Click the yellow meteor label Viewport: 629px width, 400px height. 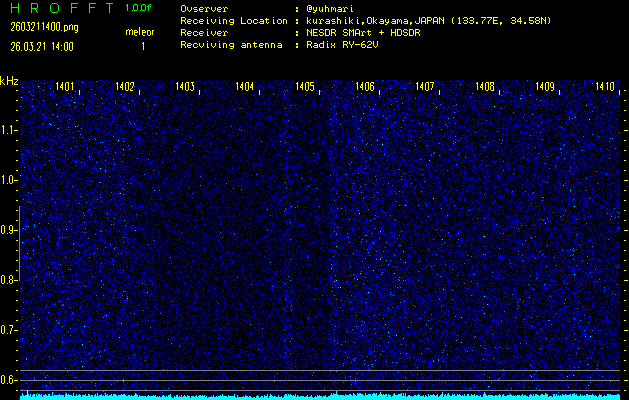pos(140,32)
